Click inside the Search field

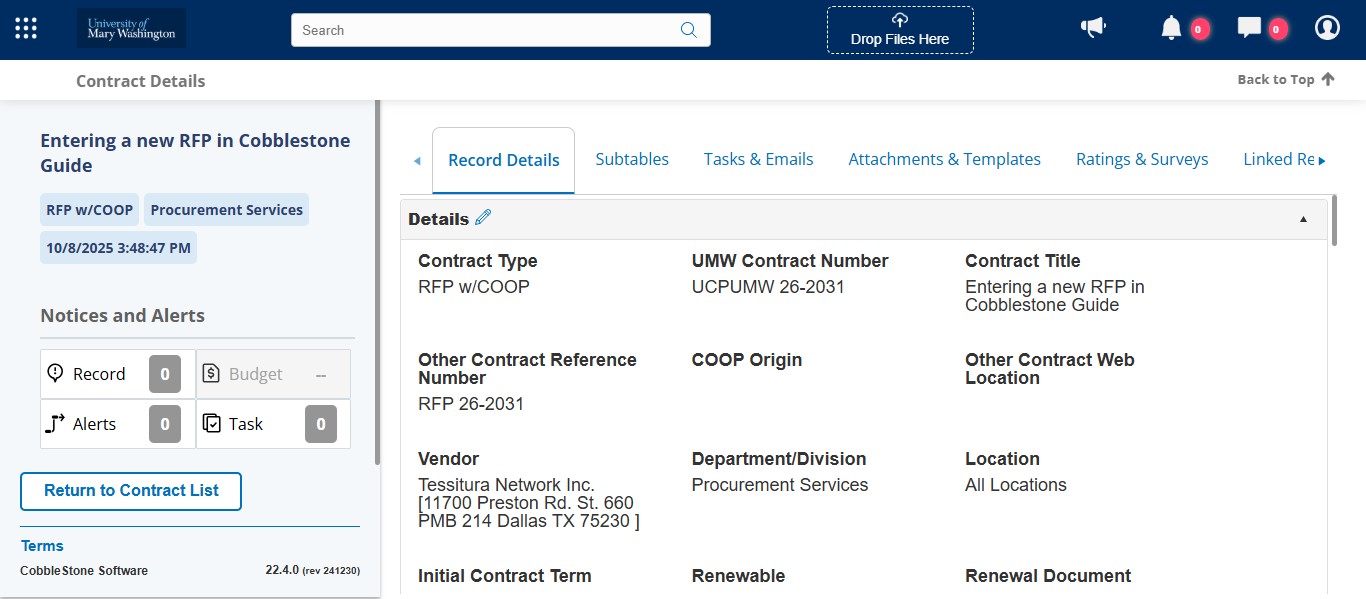pyautogui.click(x=480, y=30)
